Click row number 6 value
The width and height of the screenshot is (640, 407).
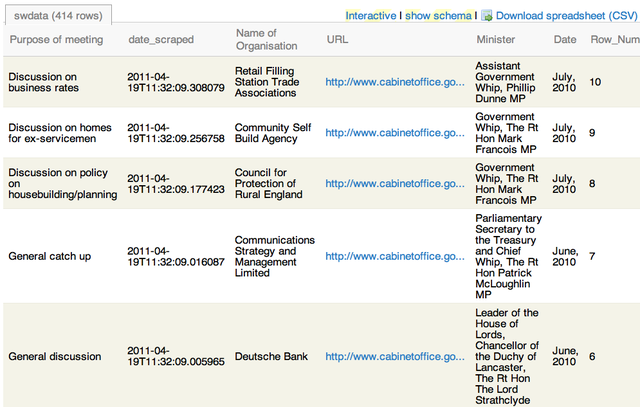pos(592,356)
